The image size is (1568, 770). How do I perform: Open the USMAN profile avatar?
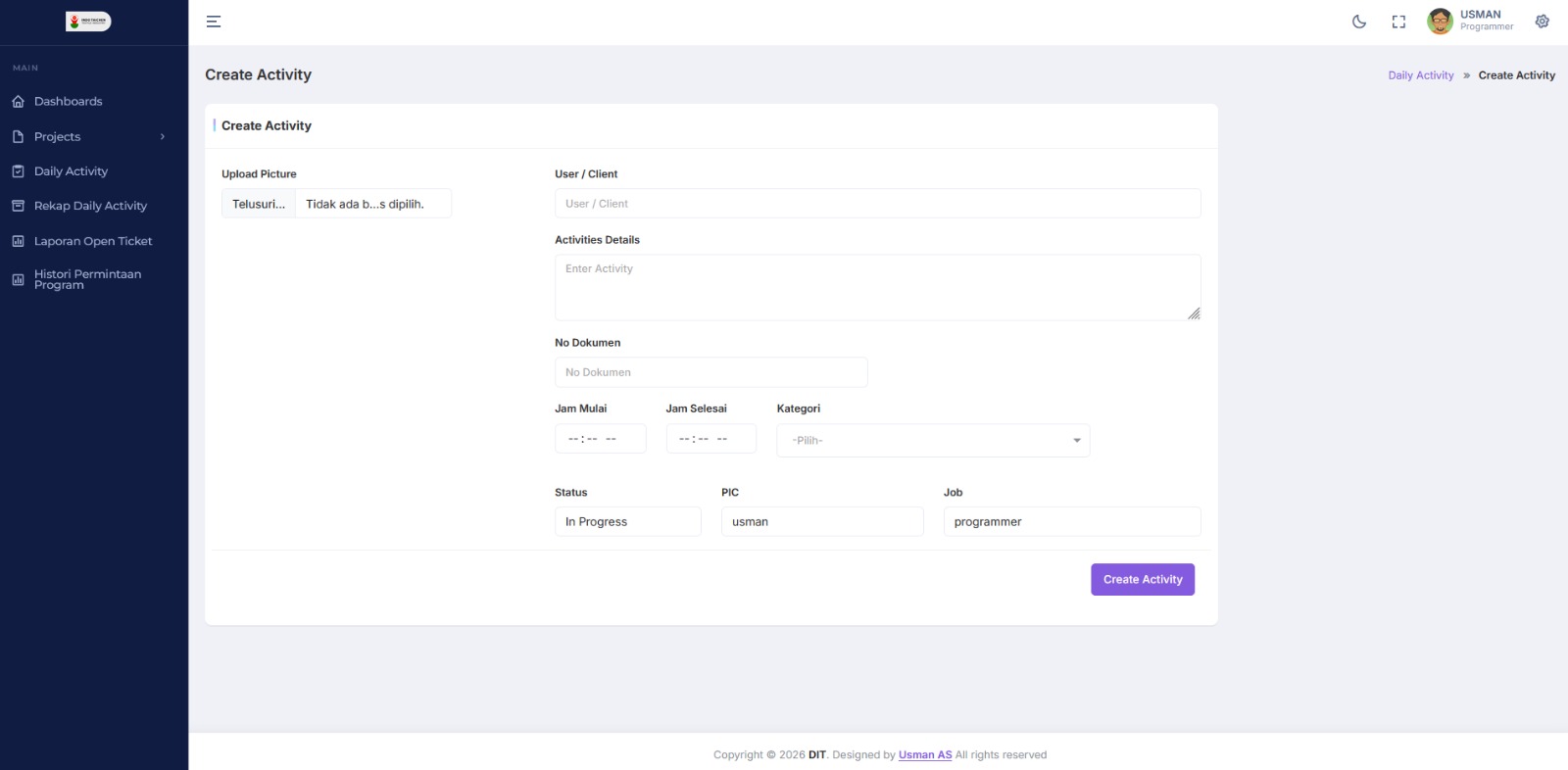(1440, 22)
